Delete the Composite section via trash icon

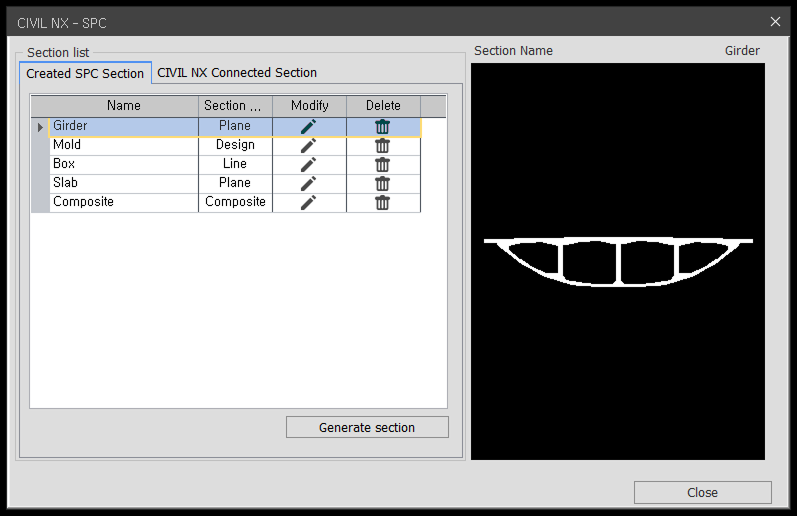(x=383, y=203)
